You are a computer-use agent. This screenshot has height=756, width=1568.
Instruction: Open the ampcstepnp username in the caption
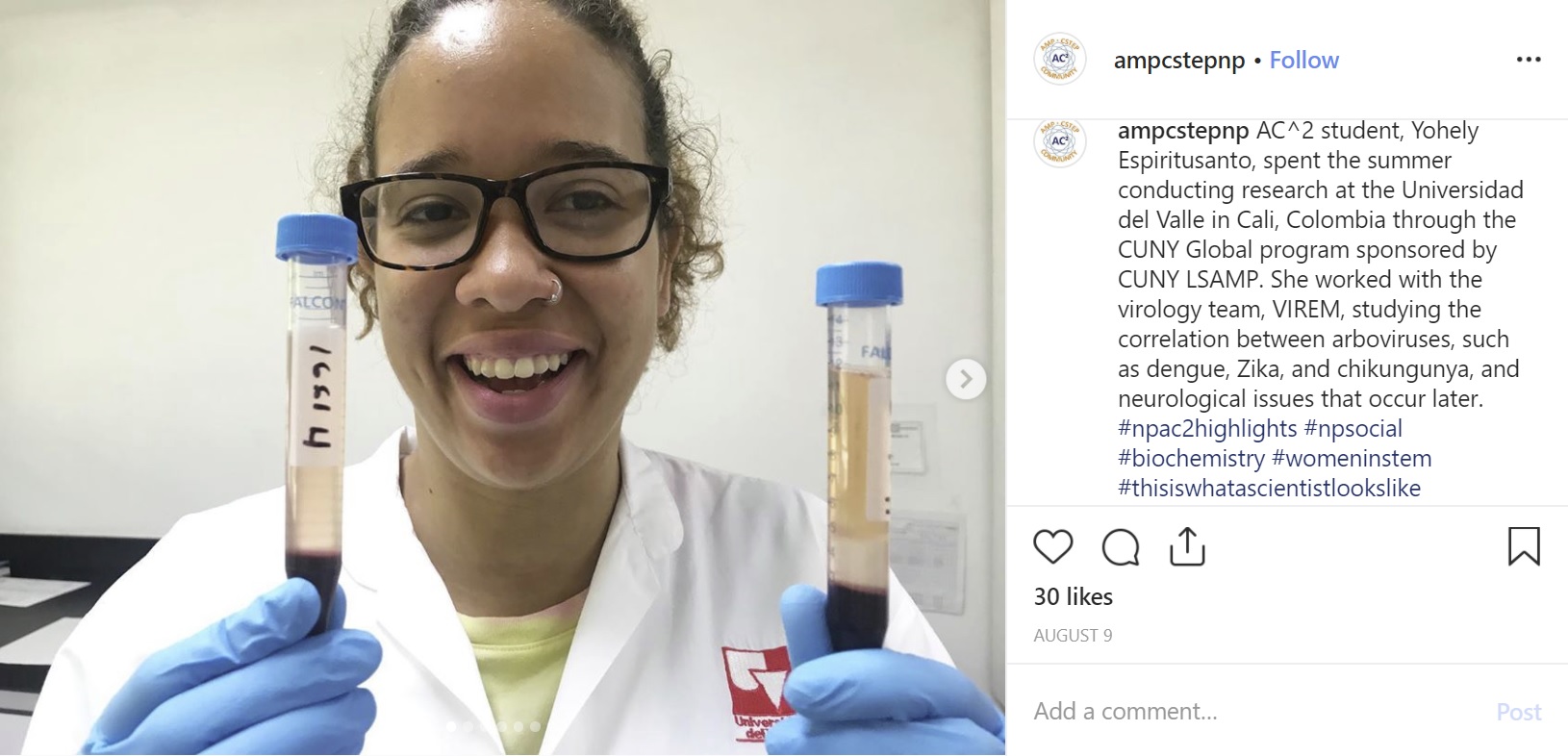(1183, 131)
